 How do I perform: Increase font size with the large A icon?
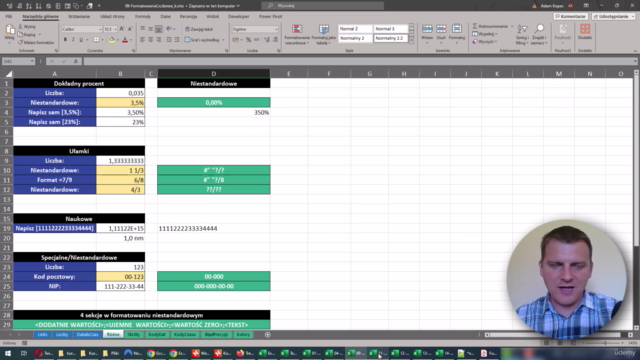[x=122, y=29]
